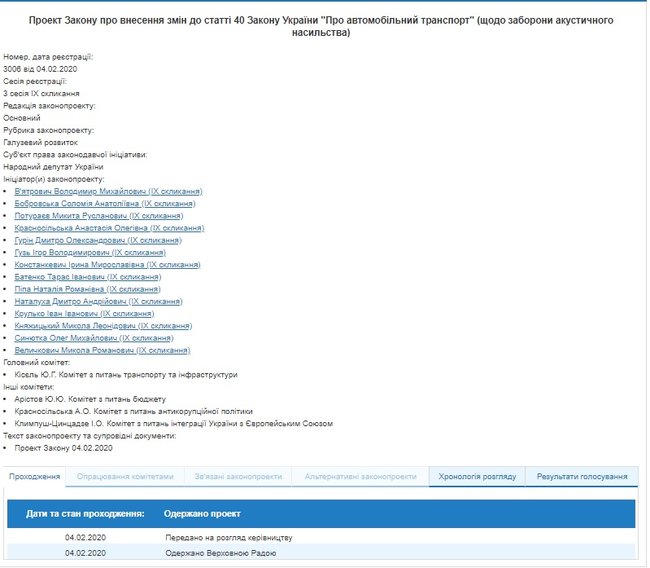Select Гурін Дмитро Олександрович link
The width and height of the screenshot is (650, 568).
click(x=98, y=240)
